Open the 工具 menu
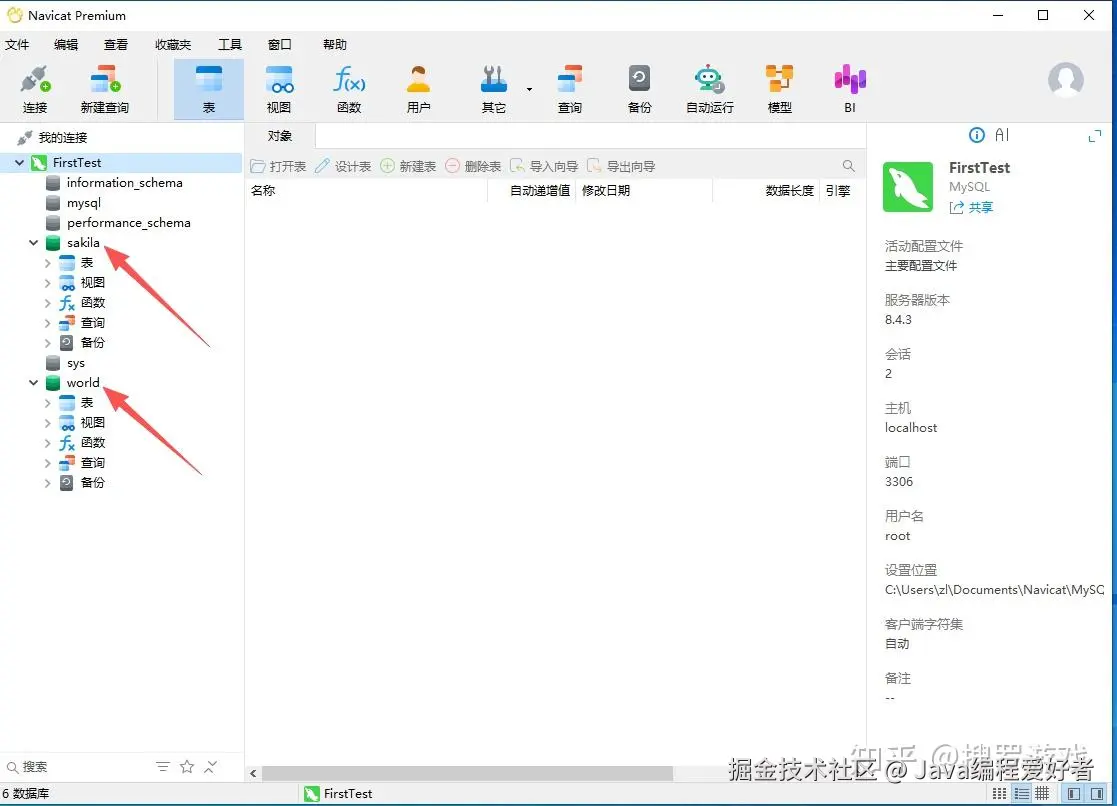 tap(229, 44)
